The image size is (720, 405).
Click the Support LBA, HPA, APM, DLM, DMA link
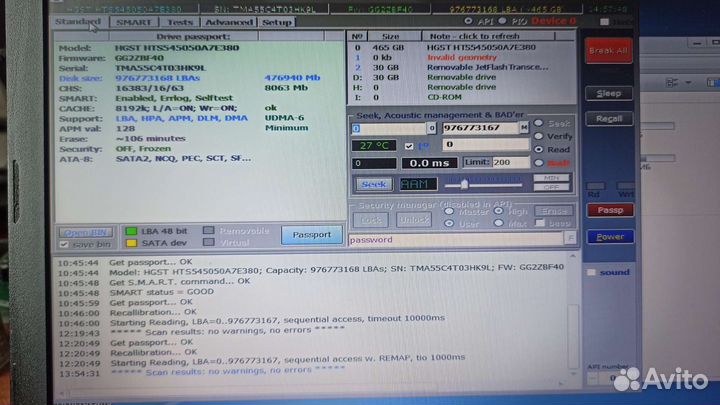[181, 118]
